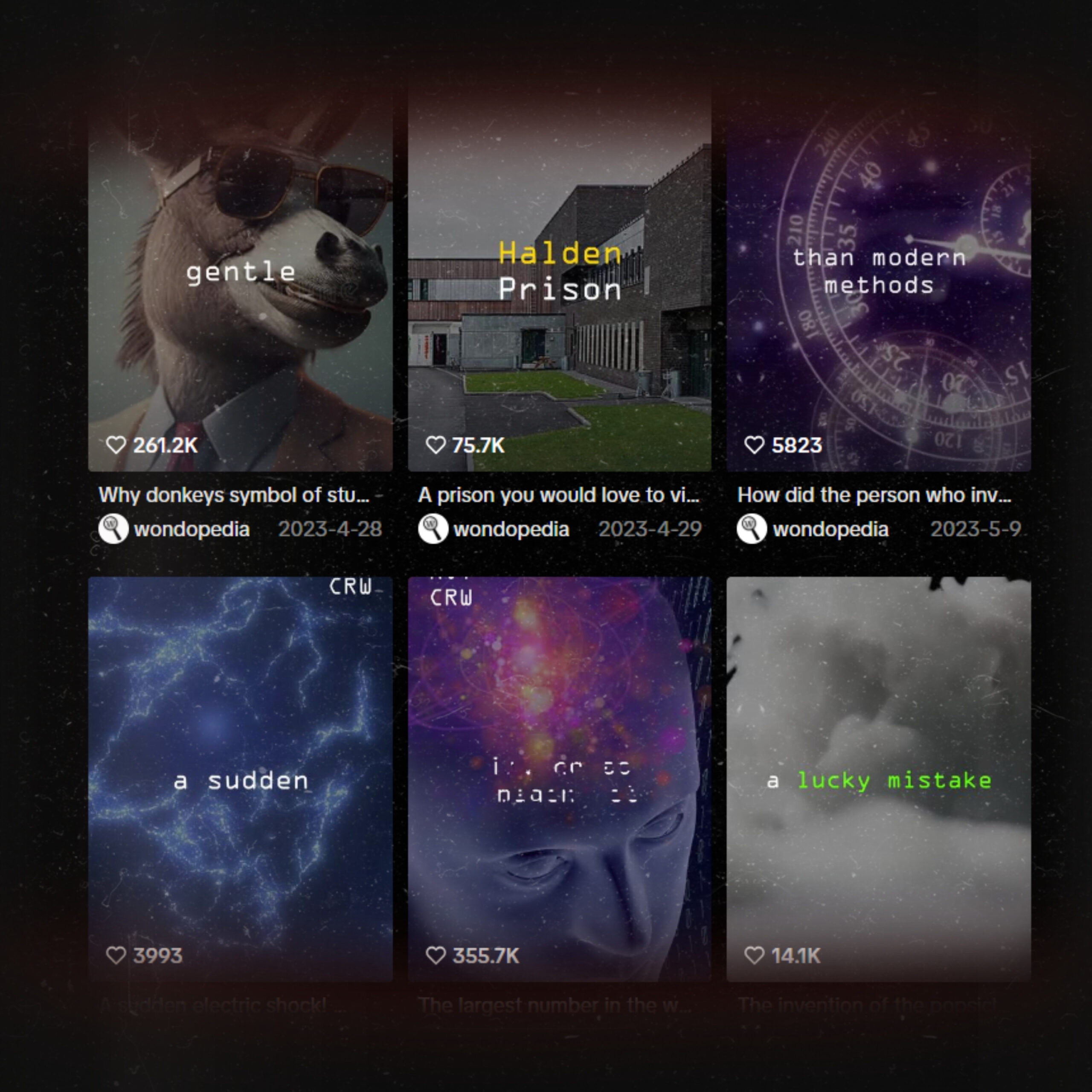1092x1092 pixels.
Task: Click heart icon on donkey video
Action: point(116,445)
